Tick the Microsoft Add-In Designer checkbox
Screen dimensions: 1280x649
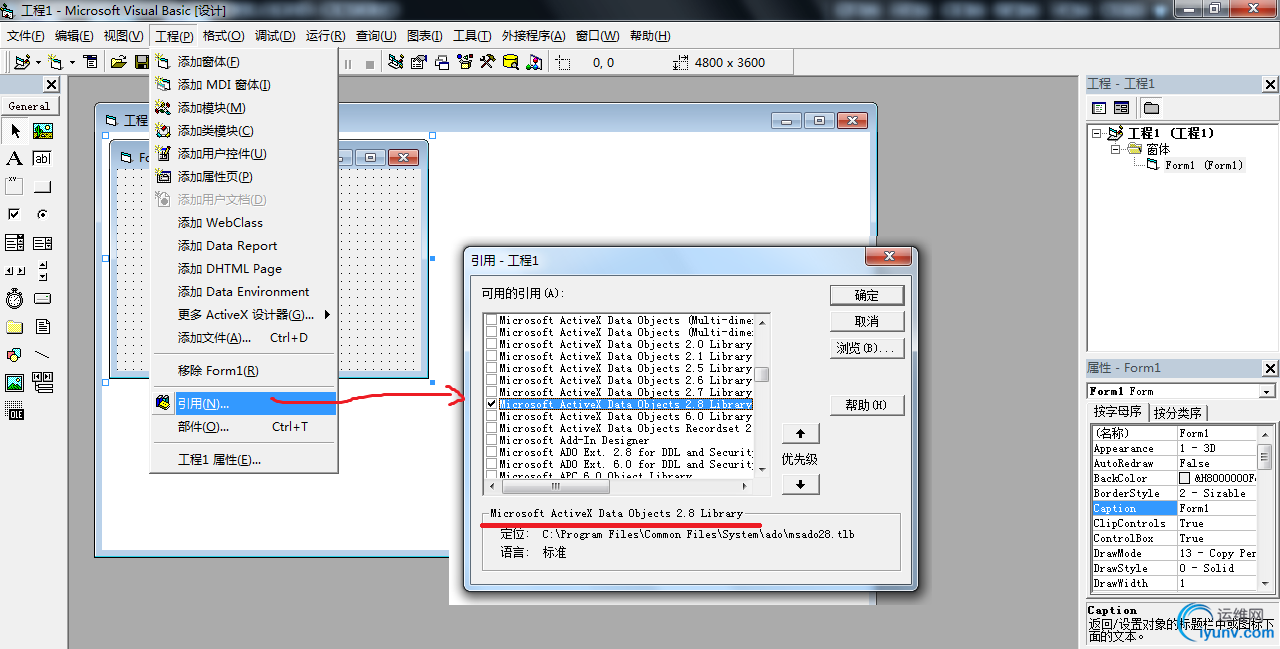click(491, 441)
